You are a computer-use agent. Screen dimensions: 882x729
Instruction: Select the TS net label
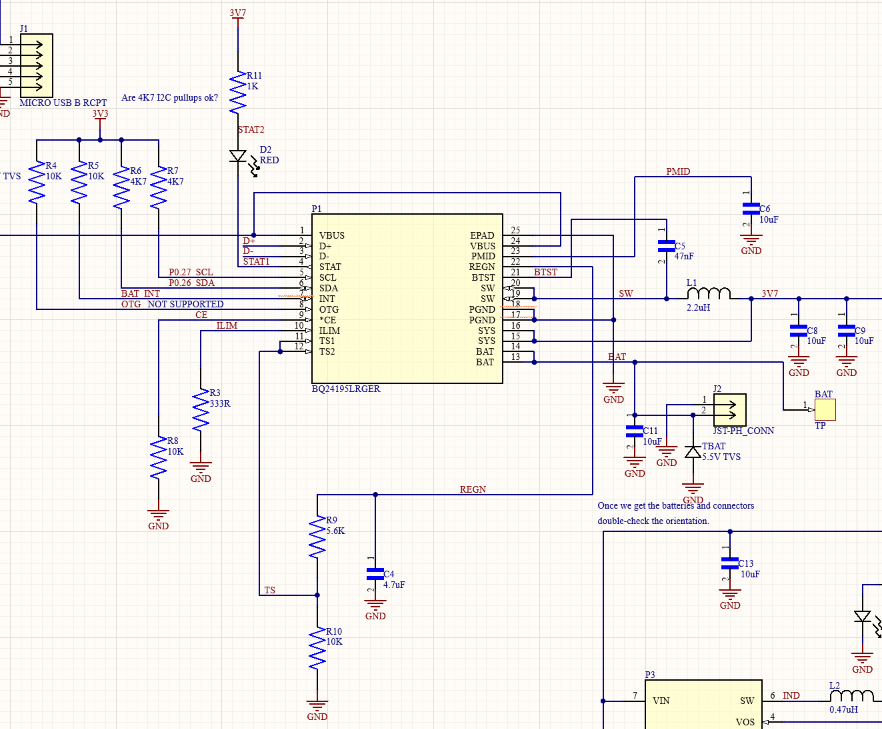pyautogui.click(x=270, y=590)
